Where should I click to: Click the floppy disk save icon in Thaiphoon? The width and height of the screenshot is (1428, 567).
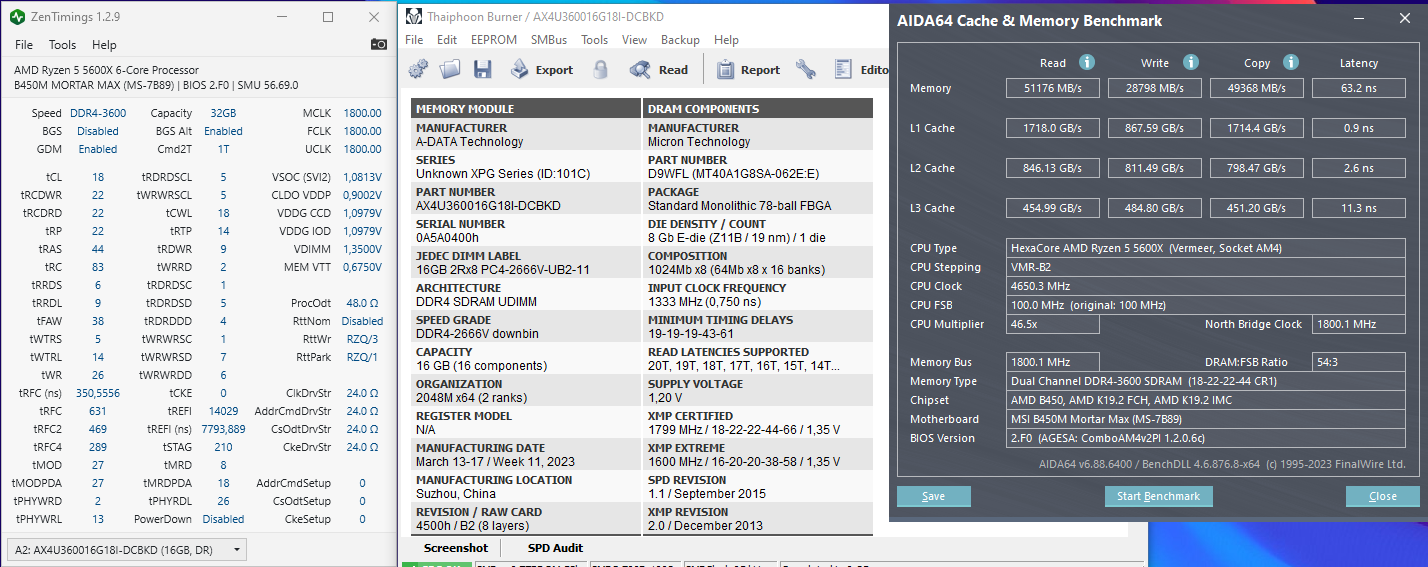click(x=482, y=69)
